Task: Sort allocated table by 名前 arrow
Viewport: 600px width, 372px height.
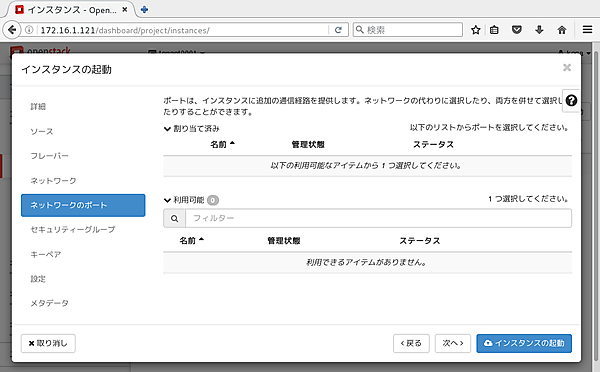Action: point(232,144)
